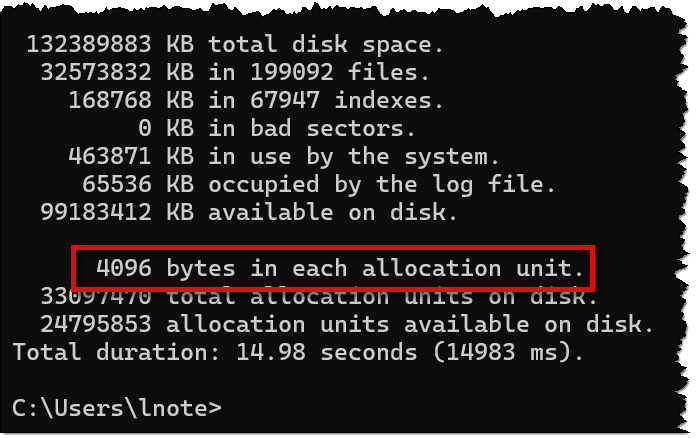Click the available on disk line
Image resolution: width=697 pixels, height=438 pixels.
249,212
